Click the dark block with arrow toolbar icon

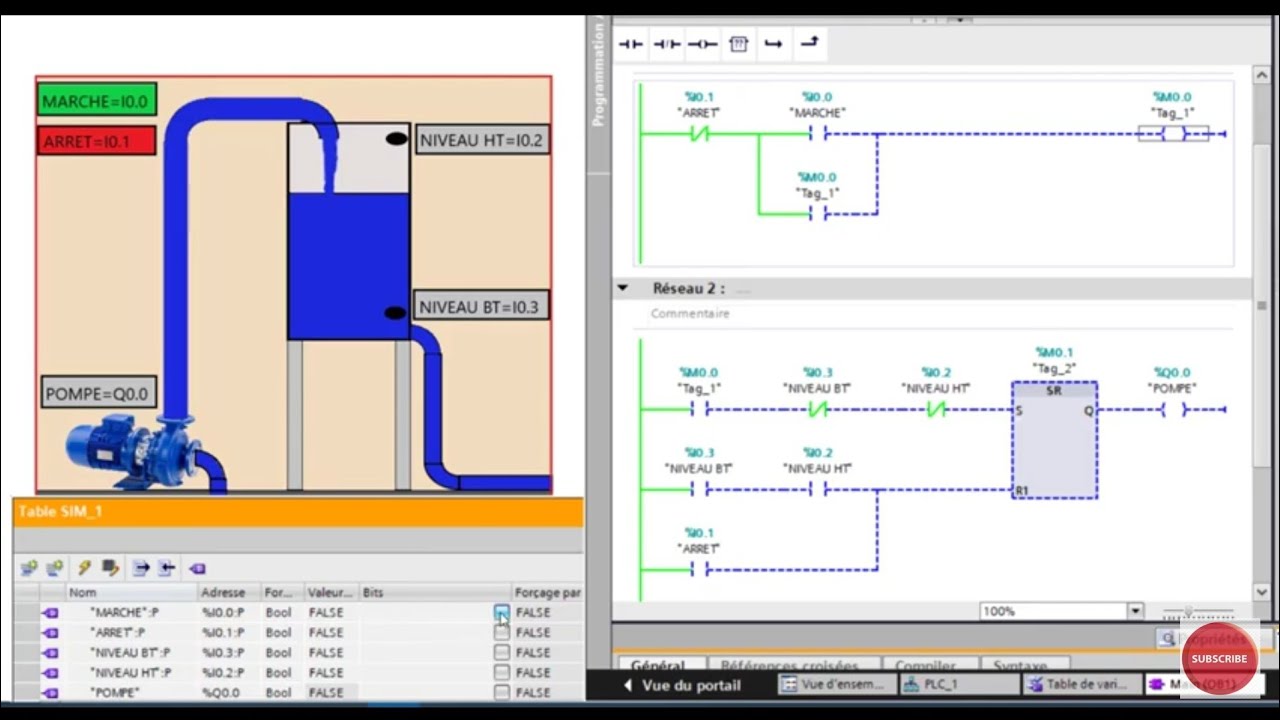click(x=110, y=568)
